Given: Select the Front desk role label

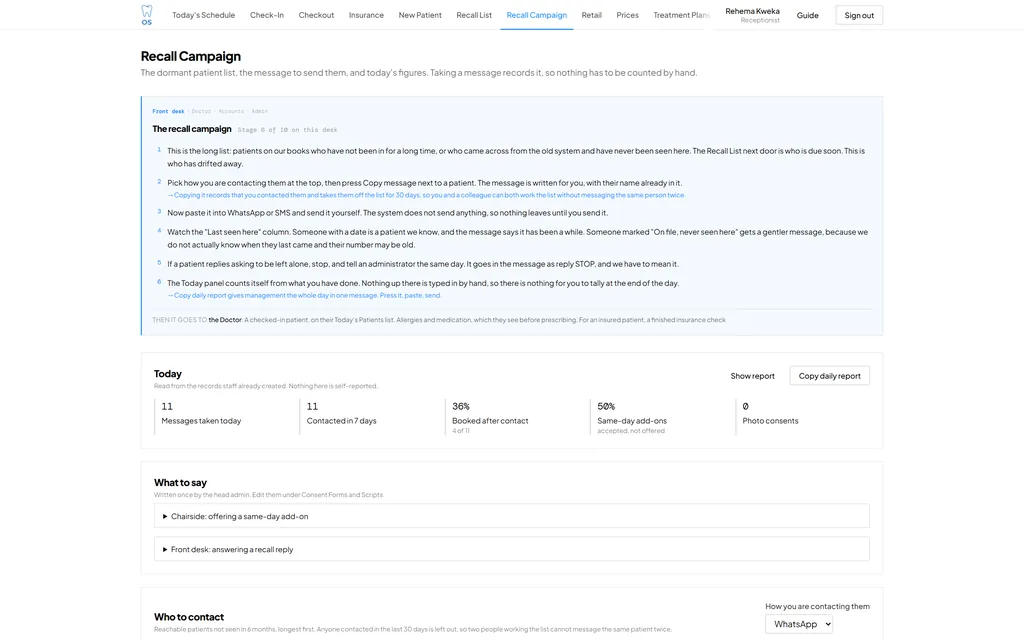Looking at the screenshot, I should (x=168, y=112).
